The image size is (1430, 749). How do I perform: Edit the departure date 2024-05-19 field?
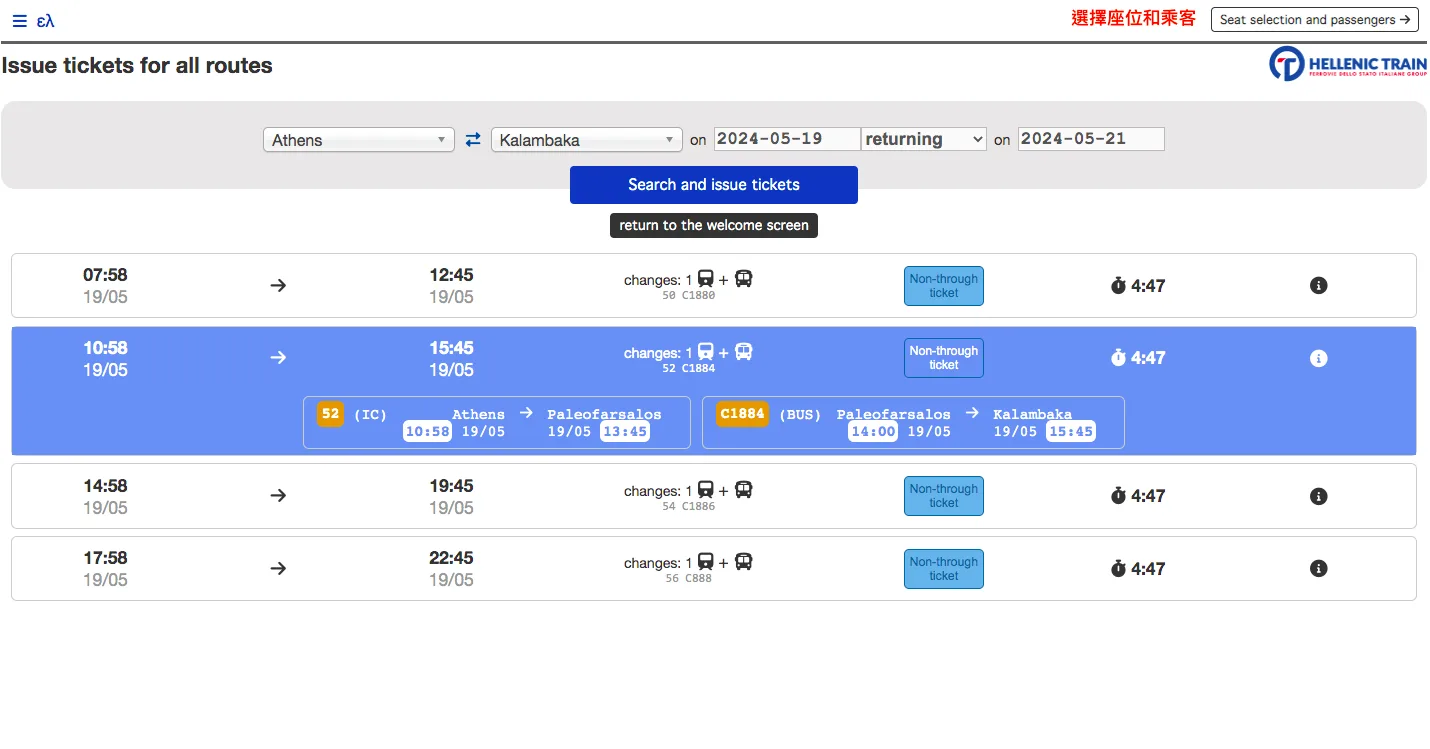[x=787, y=139]
